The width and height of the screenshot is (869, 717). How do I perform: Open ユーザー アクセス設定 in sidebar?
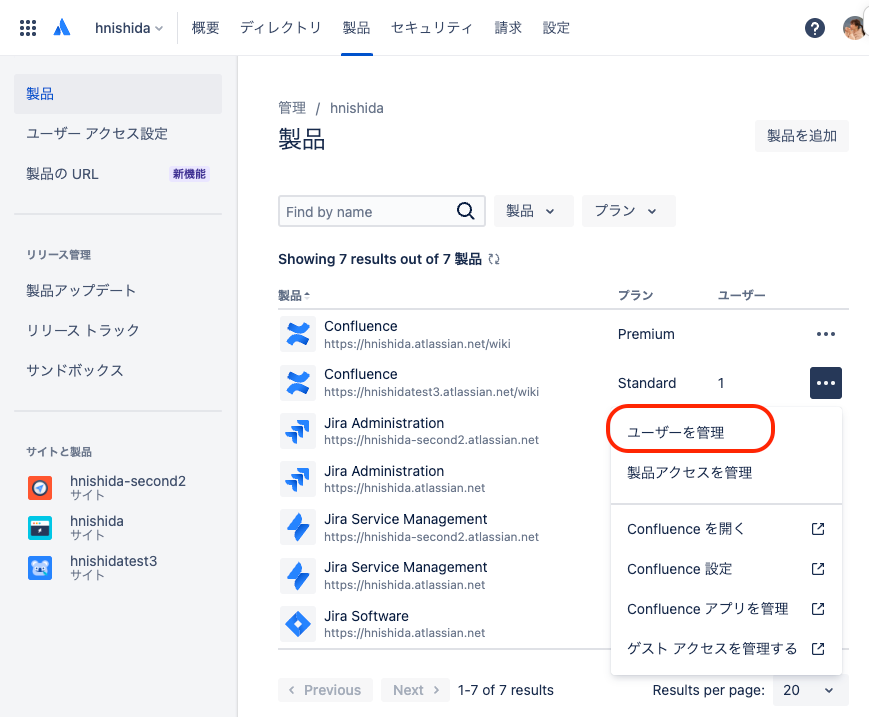coord(118,134)
